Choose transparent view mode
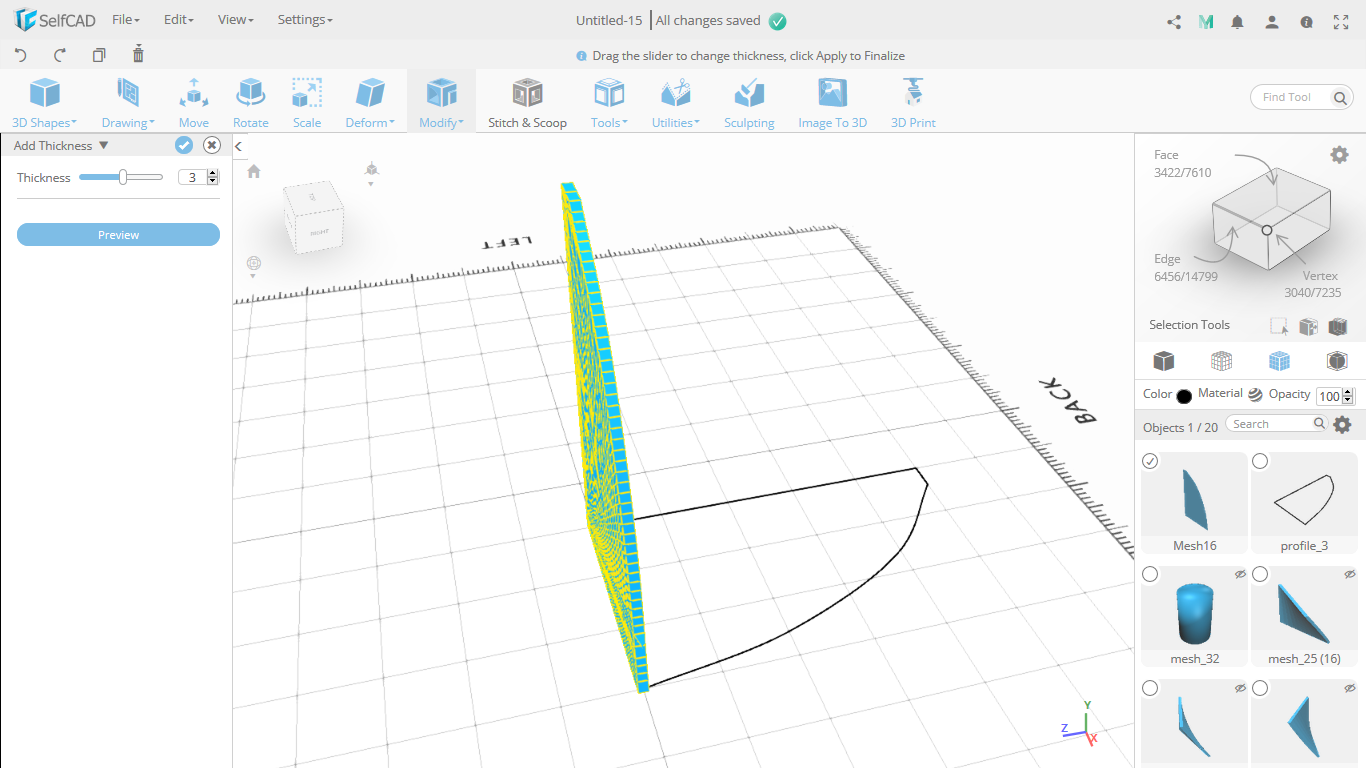Image resolution: width=1366 pixels, height=768 pixels. 1337,360
